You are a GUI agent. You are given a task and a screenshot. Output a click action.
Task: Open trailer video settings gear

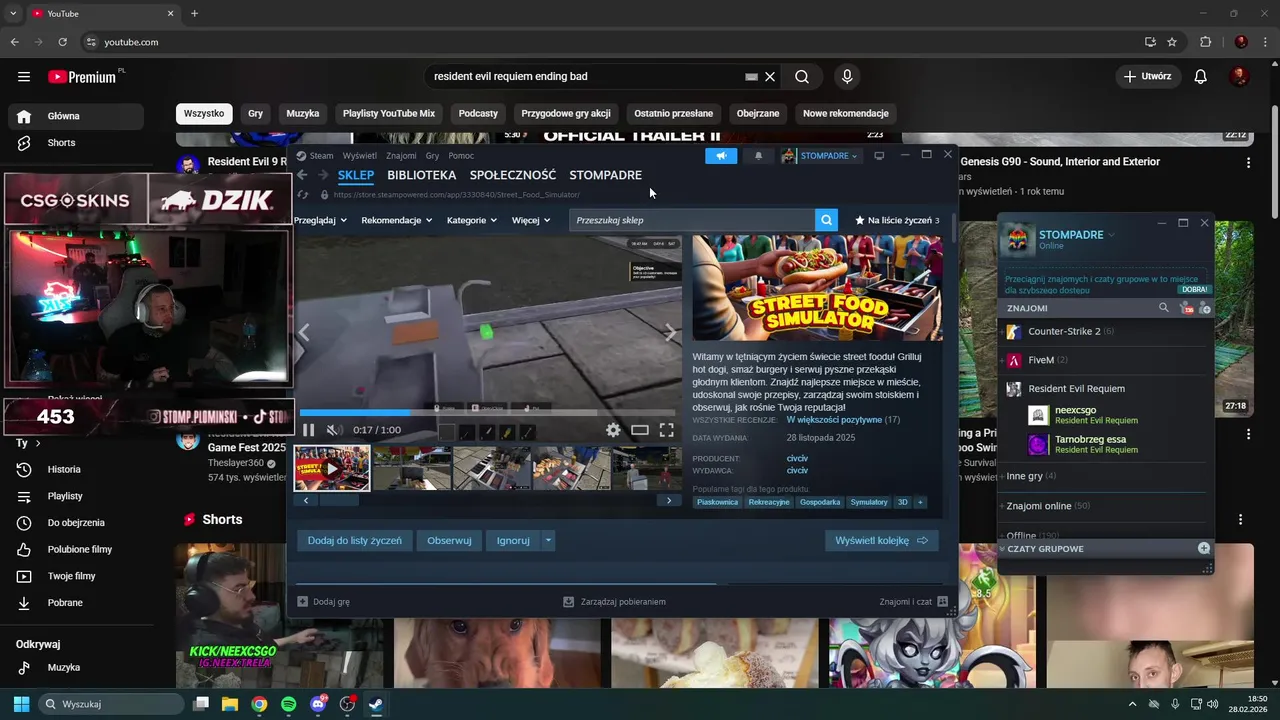[613, 430]
